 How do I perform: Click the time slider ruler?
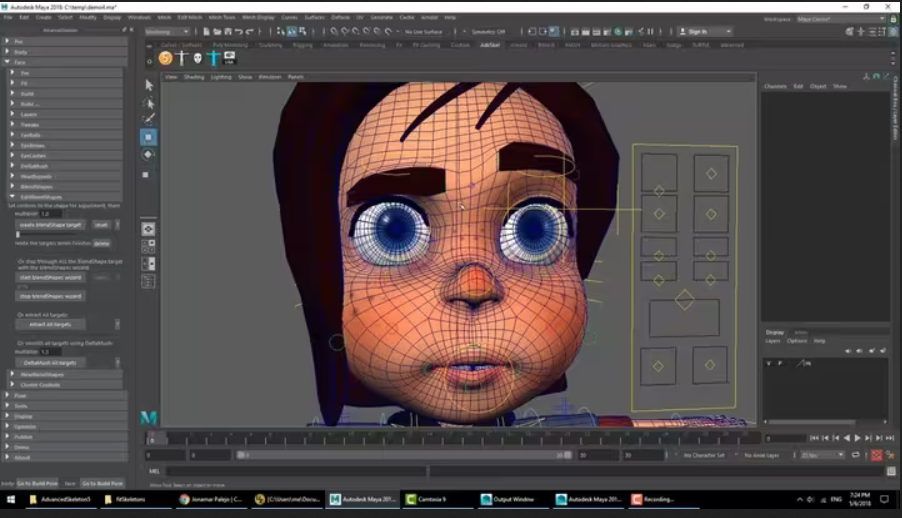[x=453, y=439]
